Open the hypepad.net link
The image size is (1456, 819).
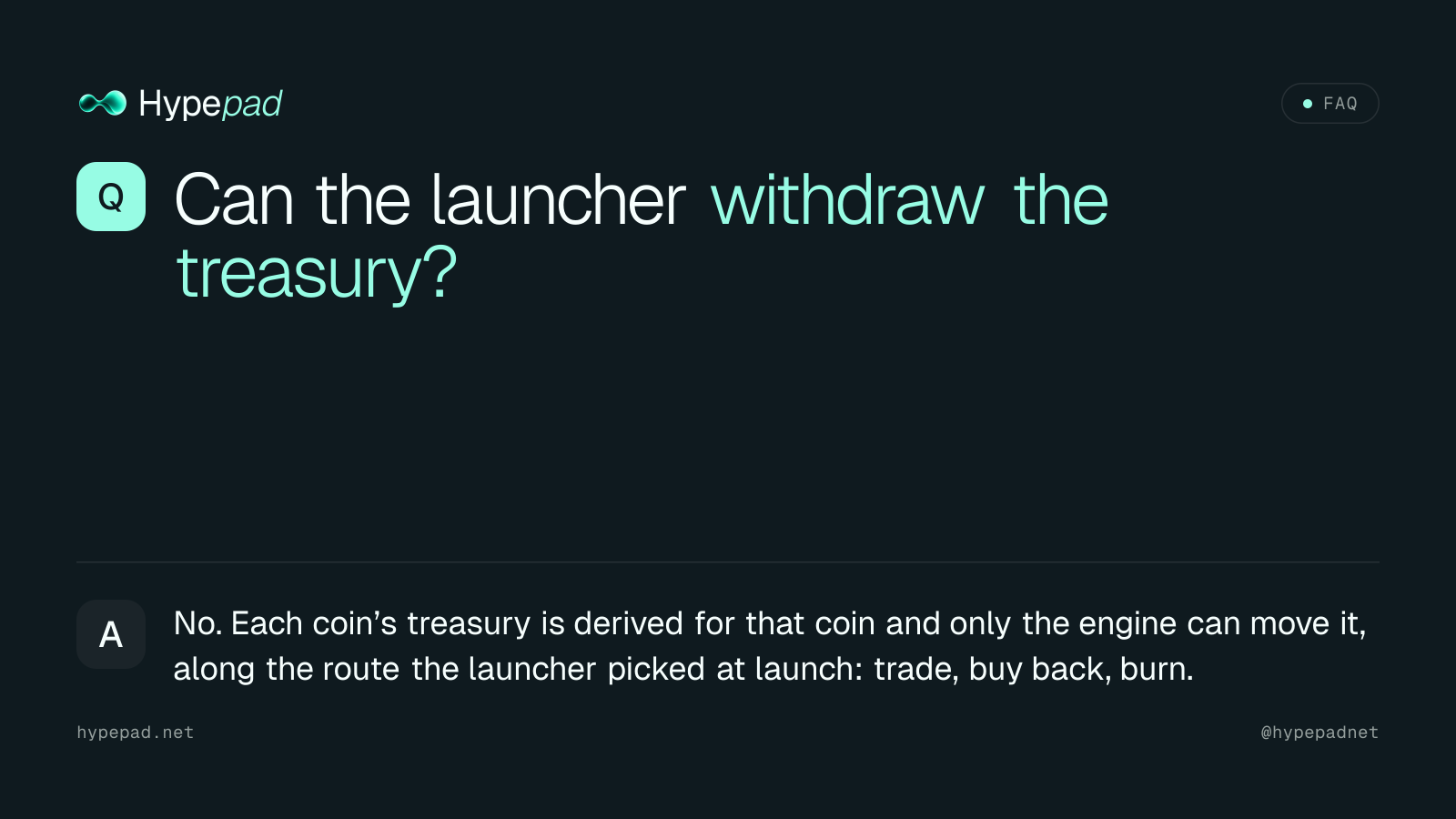pos(136,733)
